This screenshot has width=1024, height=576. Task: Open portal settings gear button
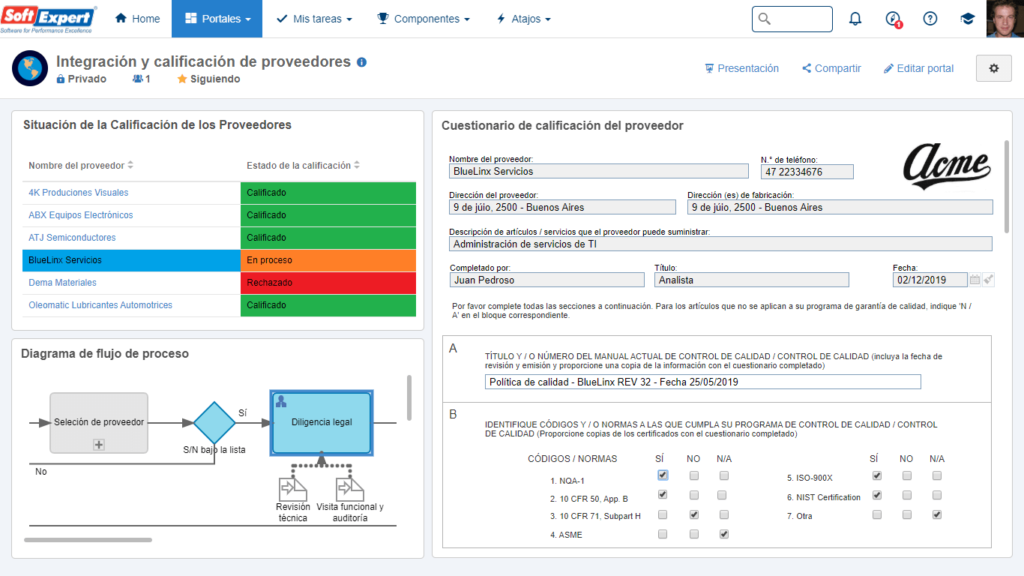pos(993,68)
